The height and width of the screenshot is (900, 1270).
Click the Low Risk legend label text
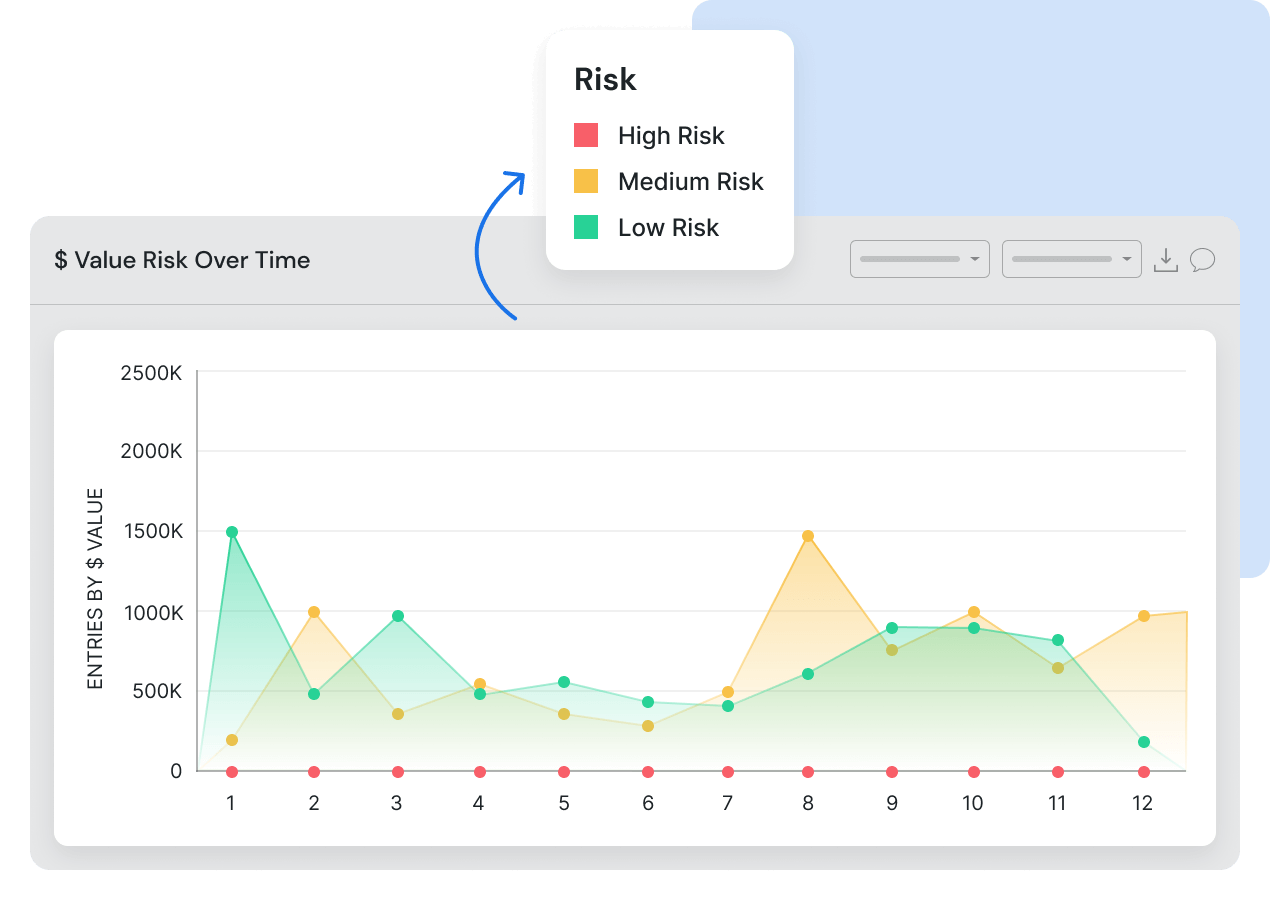point(668,227)
